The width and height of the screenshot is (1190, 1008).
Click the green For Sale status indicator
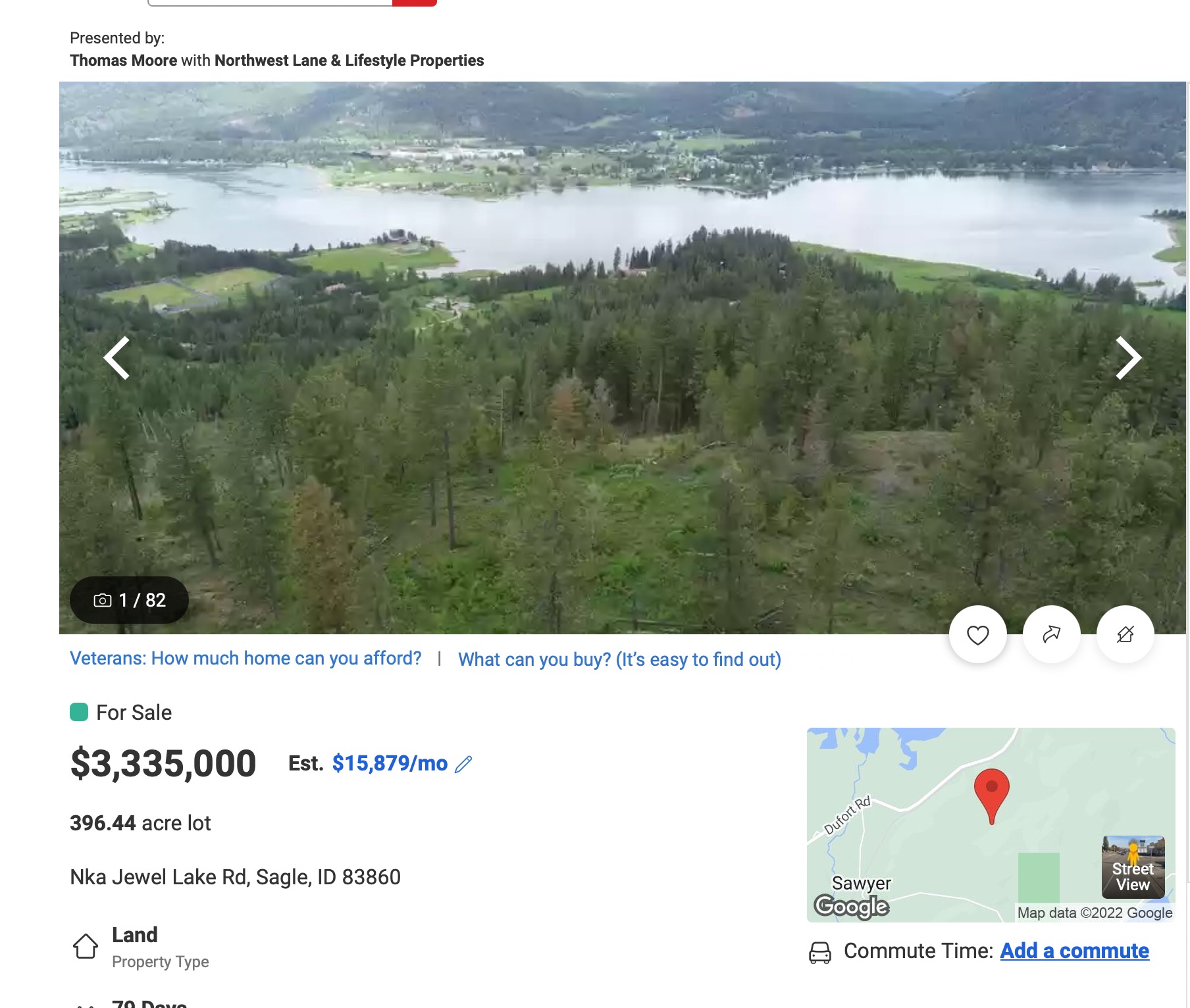(79, 713)
